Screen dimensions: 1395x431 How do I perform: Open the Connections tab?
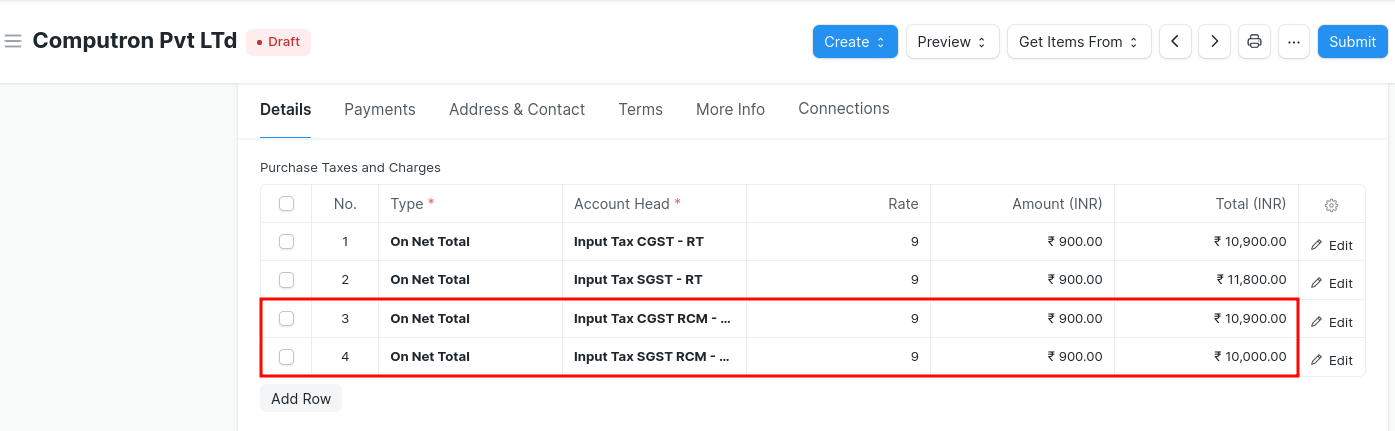844,108
